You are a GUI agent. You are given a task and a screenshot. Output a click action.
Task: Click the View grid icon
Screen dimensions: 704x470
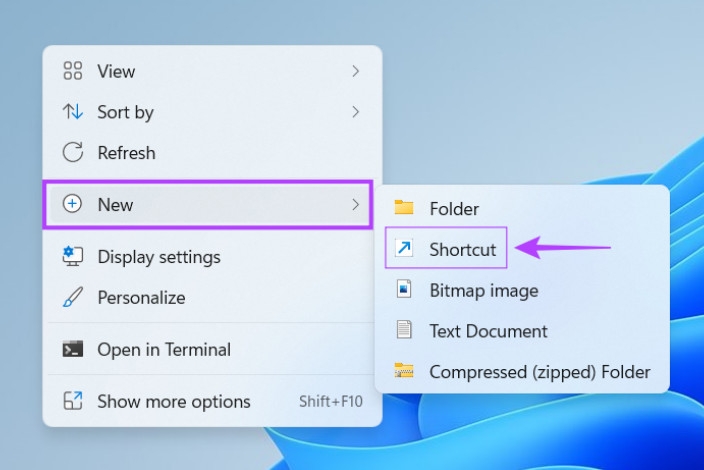pyautogui.click(x=73, y=71)
